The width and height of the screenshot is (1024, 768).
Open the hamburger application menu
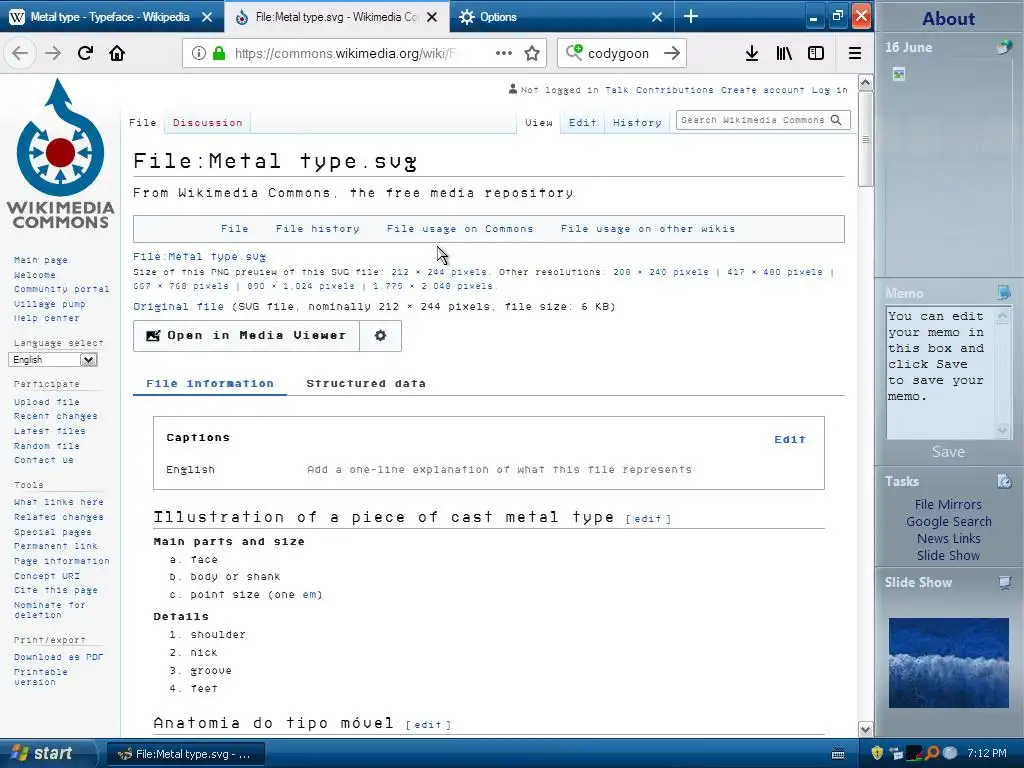(x=854, y=53)
